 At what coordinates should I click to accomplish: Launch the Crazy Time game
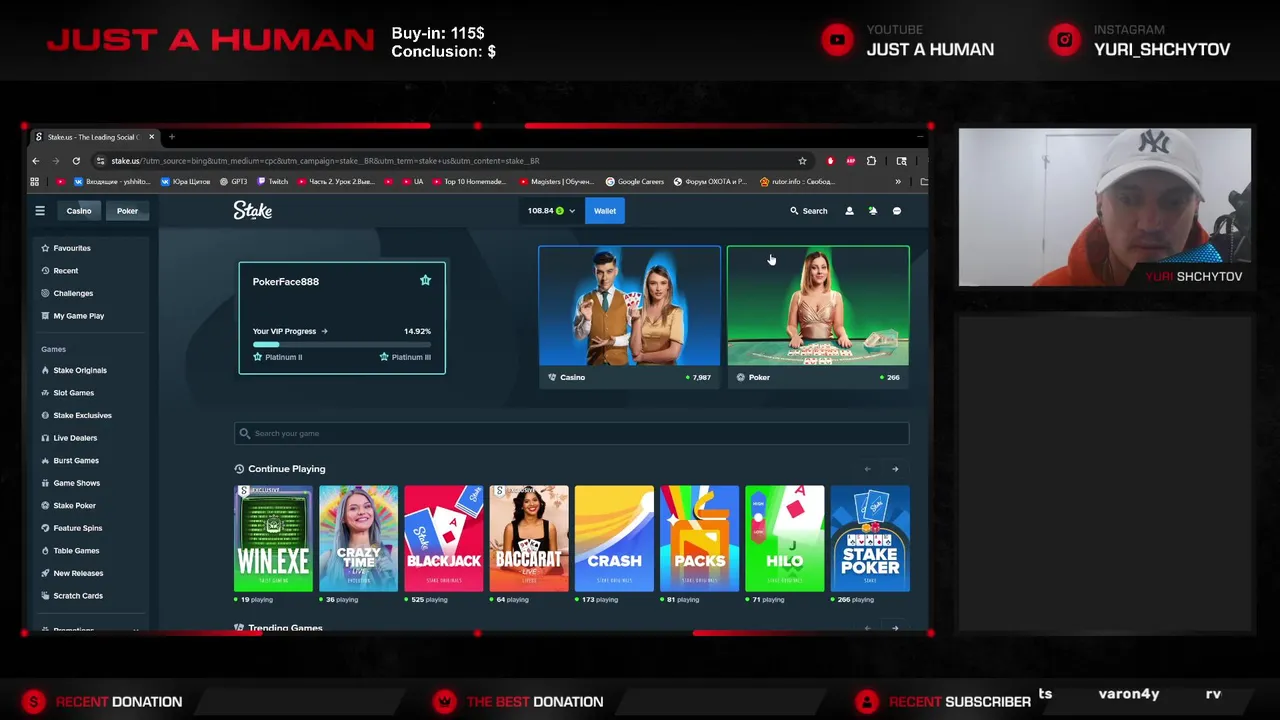pos(358,539)
